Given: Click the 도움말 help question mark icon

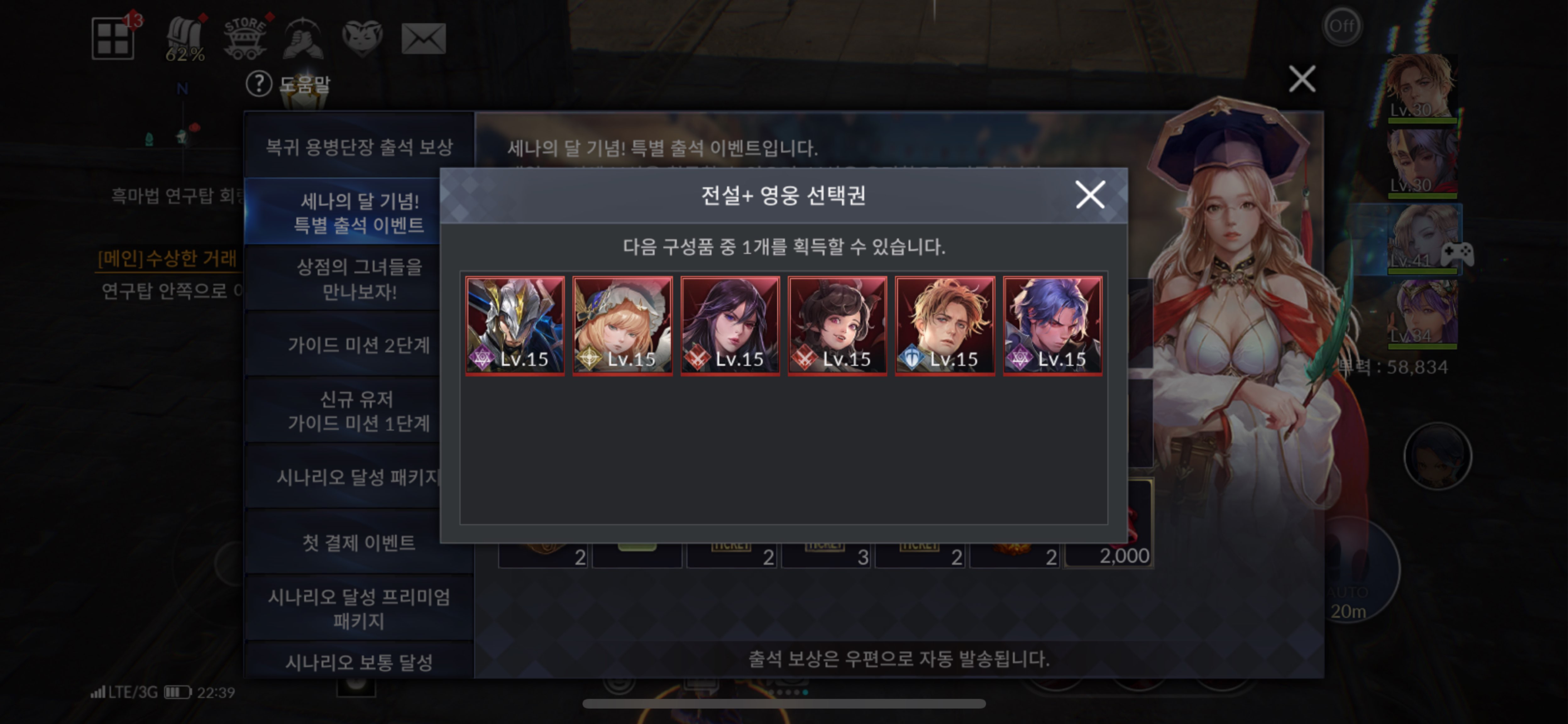Looking at the screenshot, I should [x=259, y=84].
